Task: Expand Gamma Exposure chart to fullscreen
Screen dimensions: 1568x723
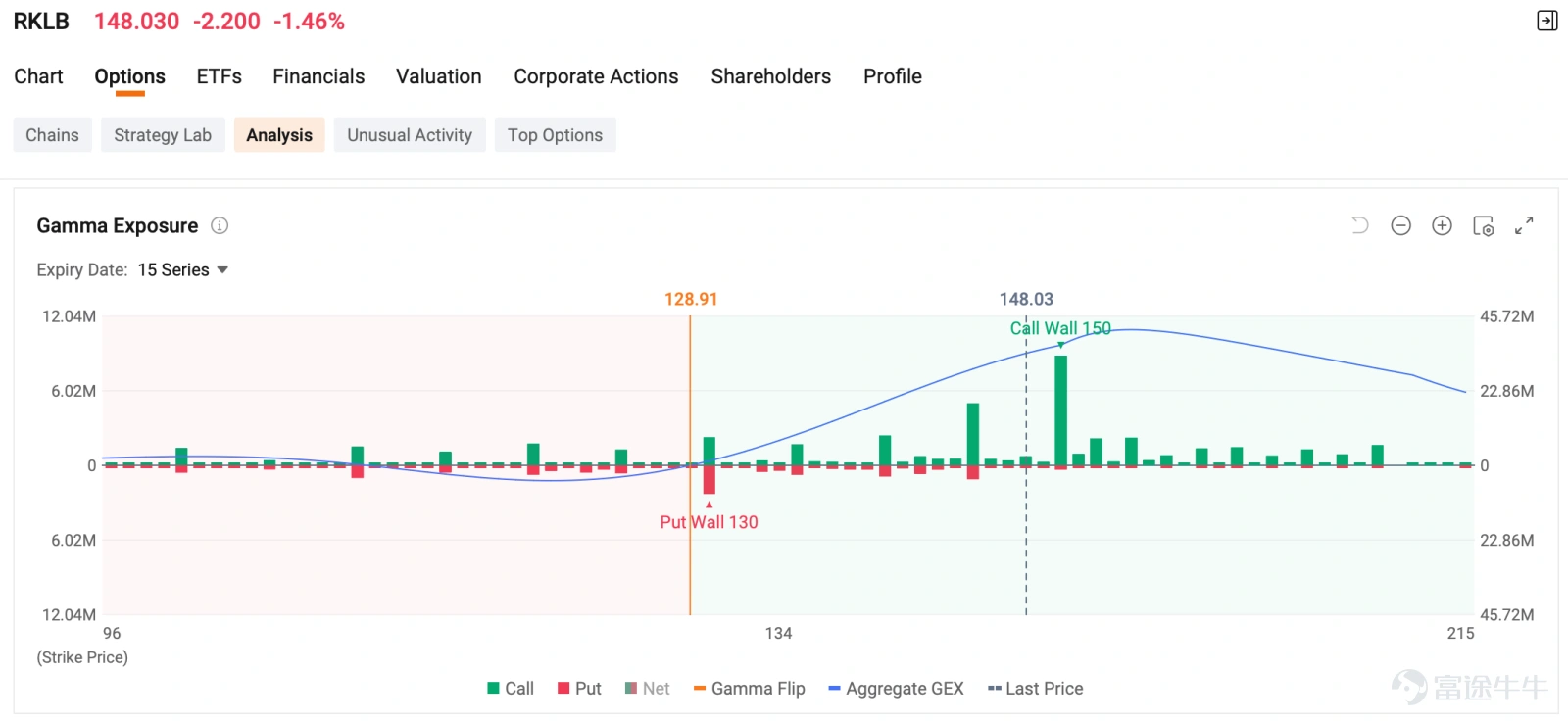Action: 1524,225
